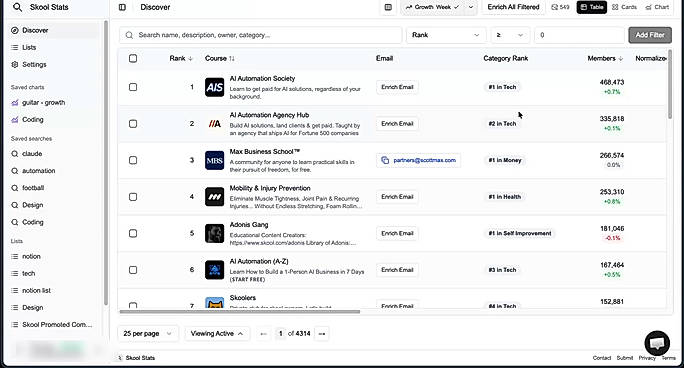Switch to the Chart view

[x=657, y=7]
